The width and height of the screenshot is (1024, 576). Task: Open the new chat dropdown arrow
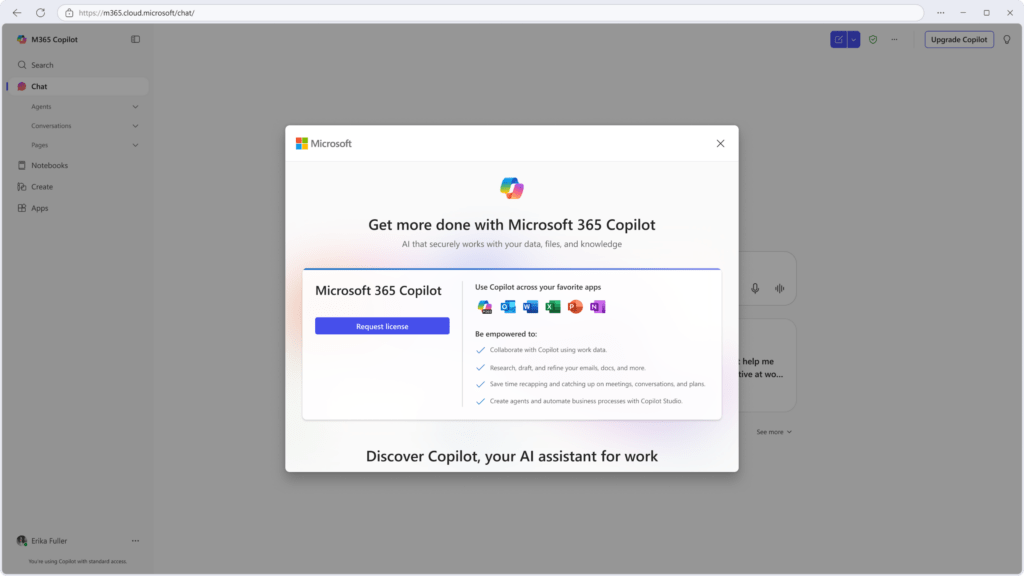click(x=853, y=39)
